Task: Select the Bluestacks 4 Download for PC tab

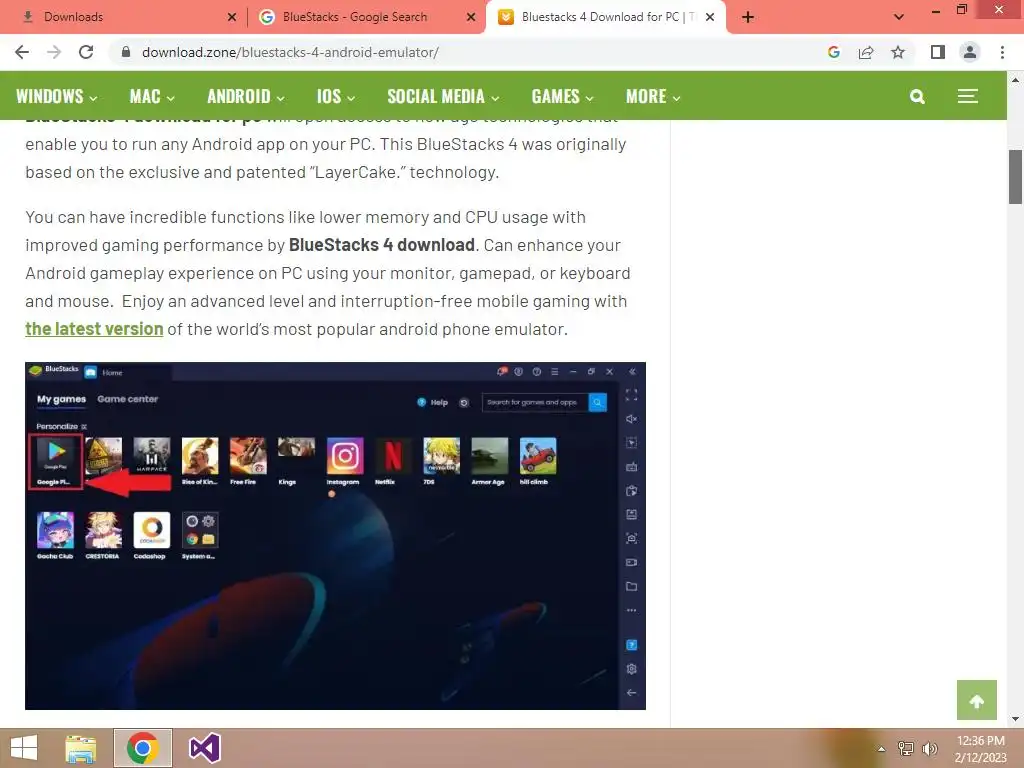Action: [606, 17]
